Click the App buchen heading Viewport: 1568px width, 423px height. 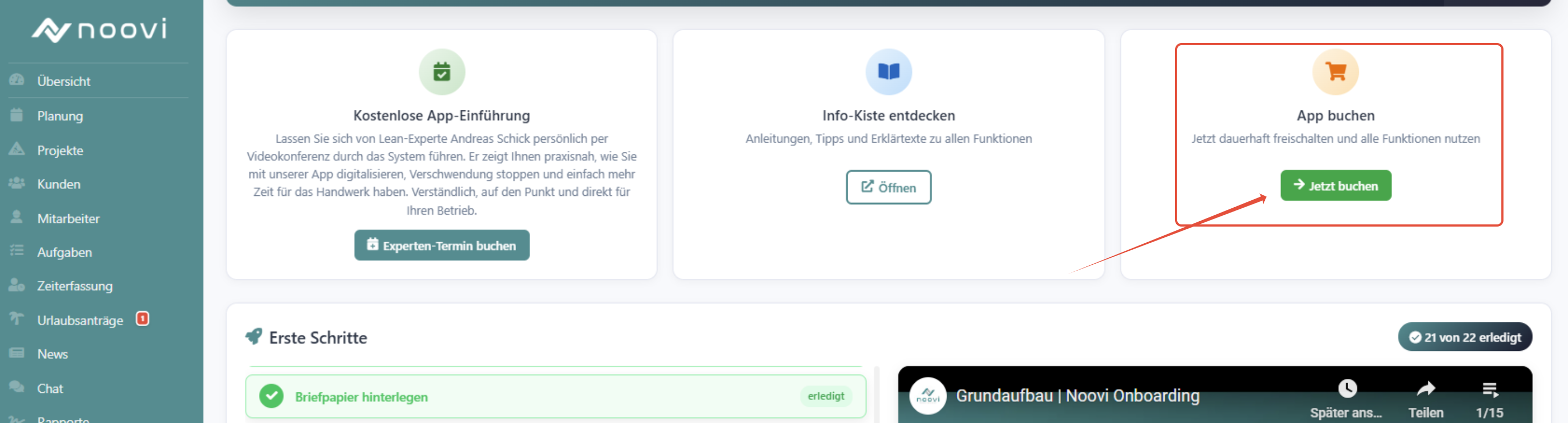1335,115
